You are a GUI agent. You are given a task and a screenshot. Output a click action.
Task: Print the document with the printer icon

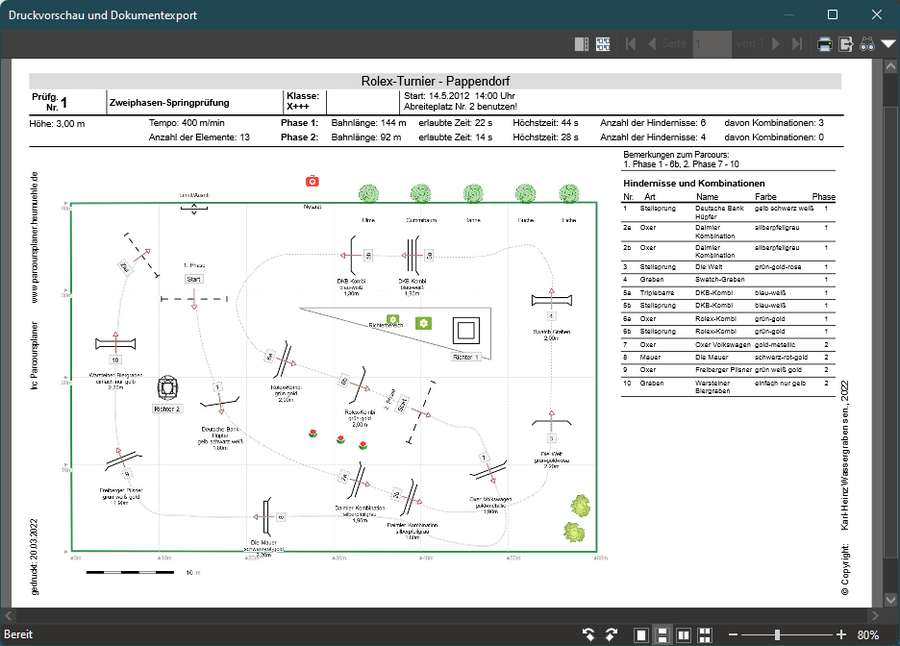pyautogui.click(x=825, y=44)
